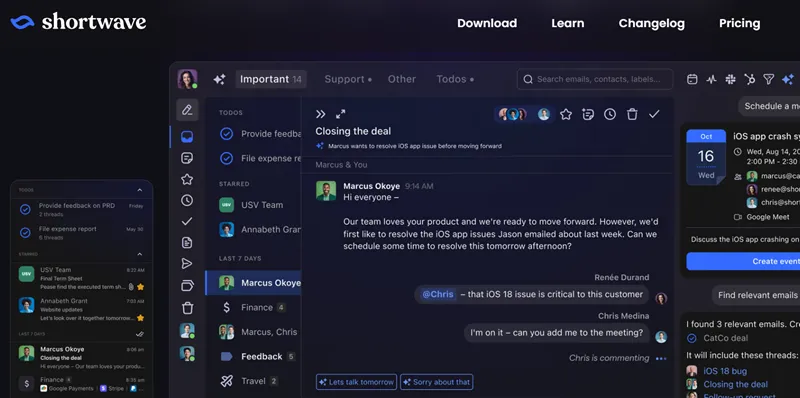This screenshot has height=398, width=800.
Task: Open the todos note icon in sidebar
Action: tap(187, 158)
